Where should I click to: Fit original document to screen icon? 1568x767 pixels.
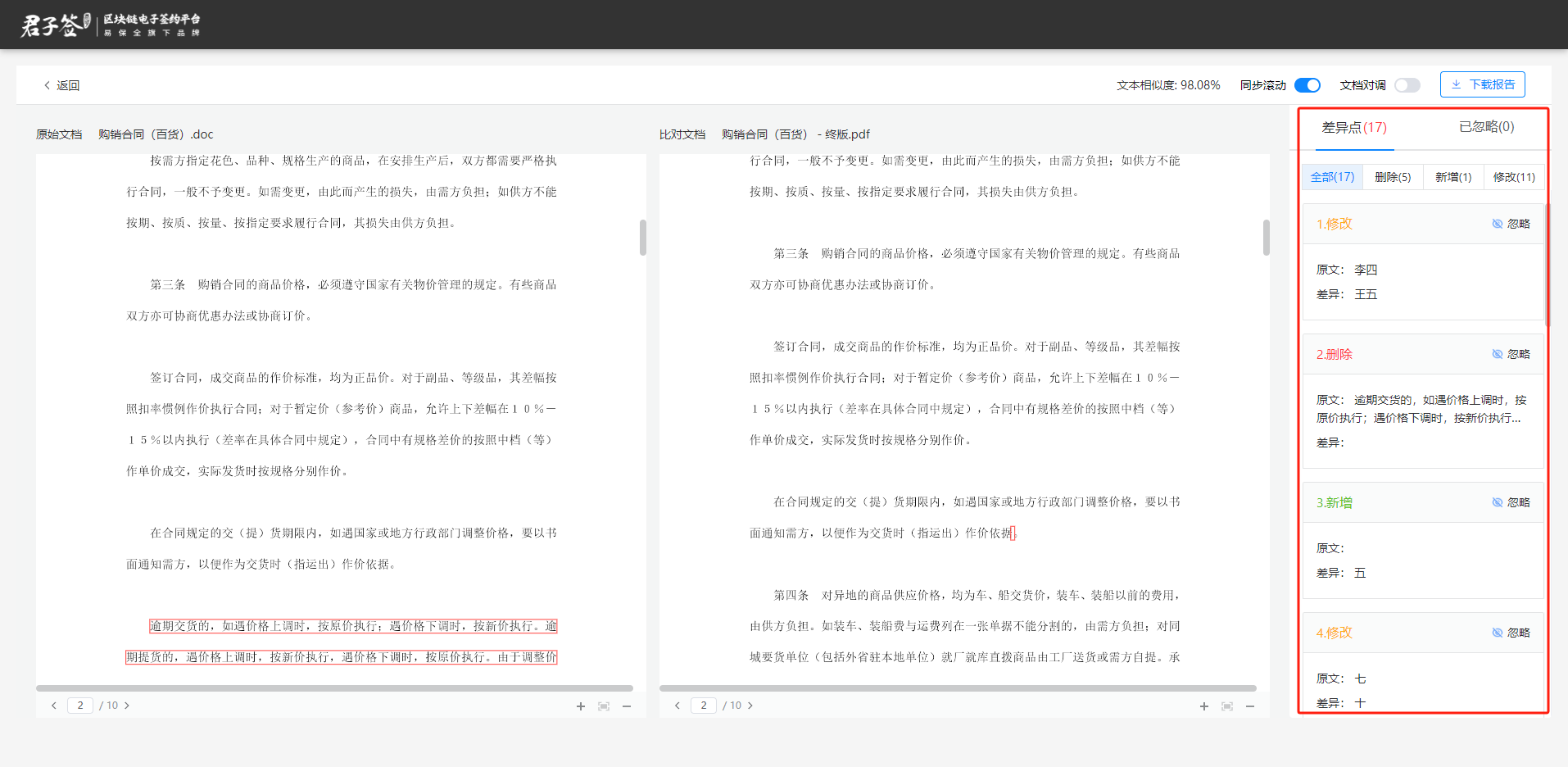click(x=604, y=706)
